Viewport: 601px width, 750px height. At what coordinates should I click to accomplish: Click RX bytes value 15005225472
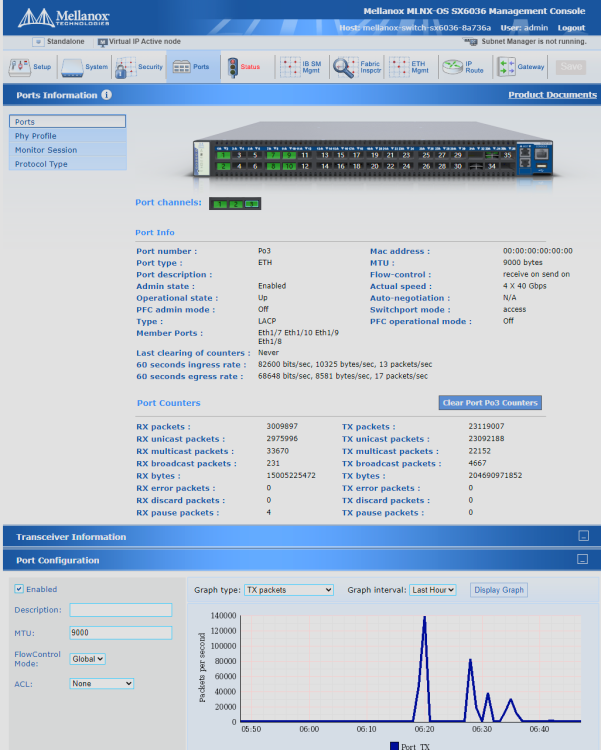pos(291,475)
